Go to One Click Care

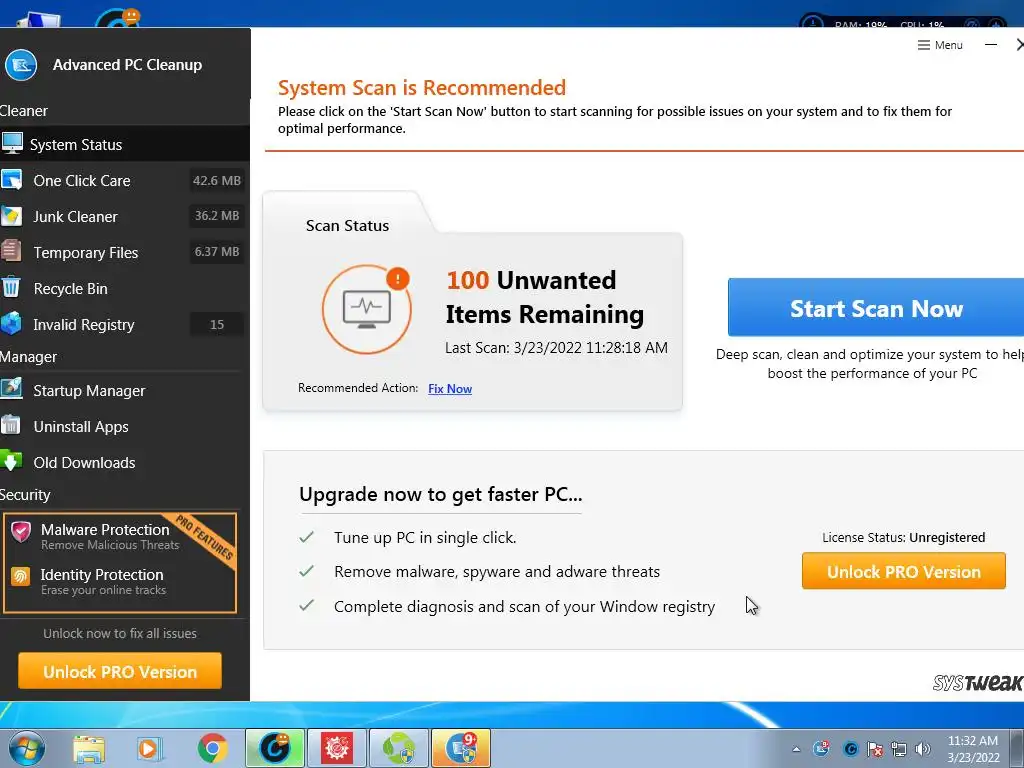point(125,180)
